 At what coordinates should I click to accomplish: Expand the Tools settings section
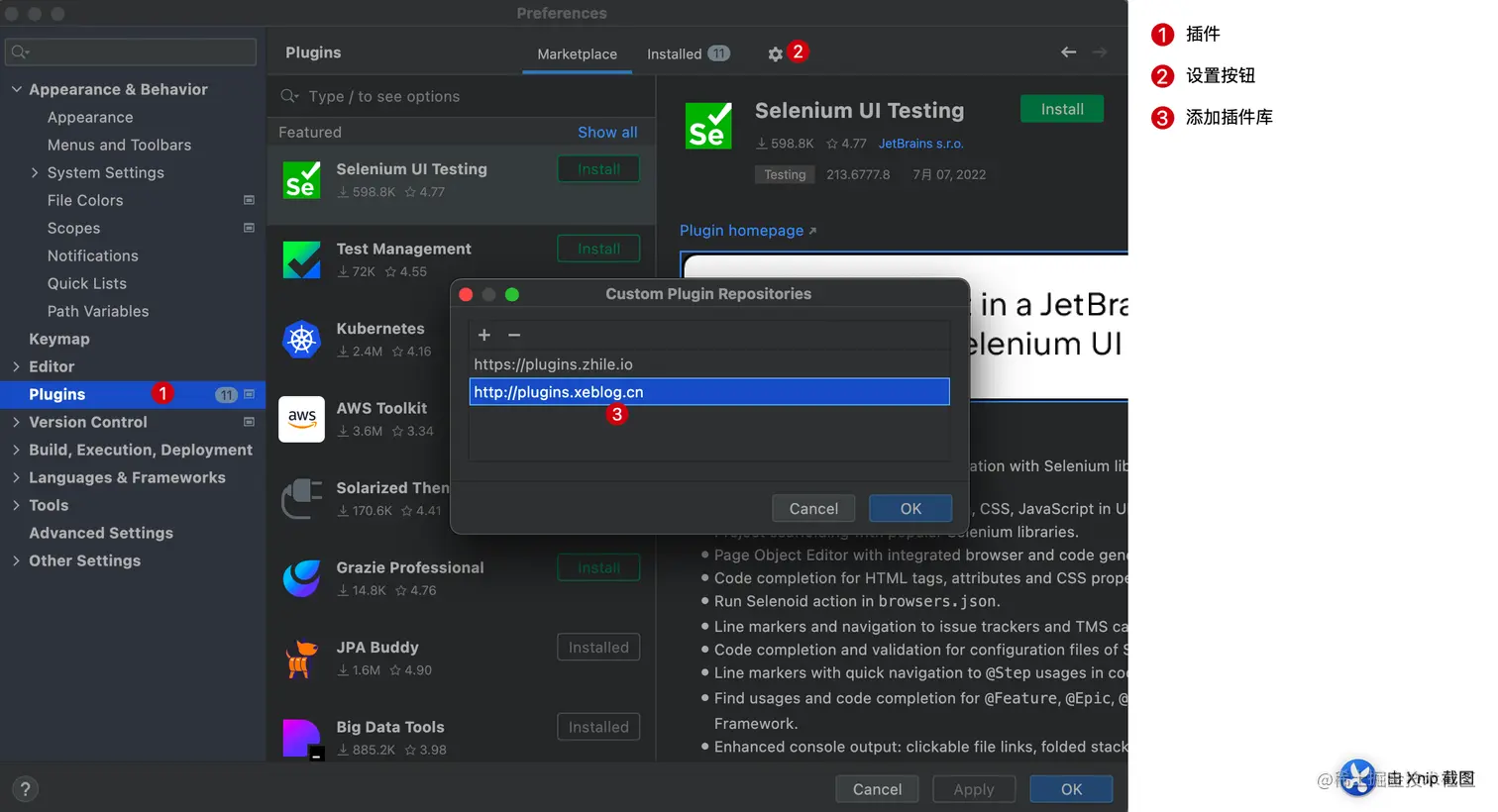pyautogui.click(x=16, y=505)
